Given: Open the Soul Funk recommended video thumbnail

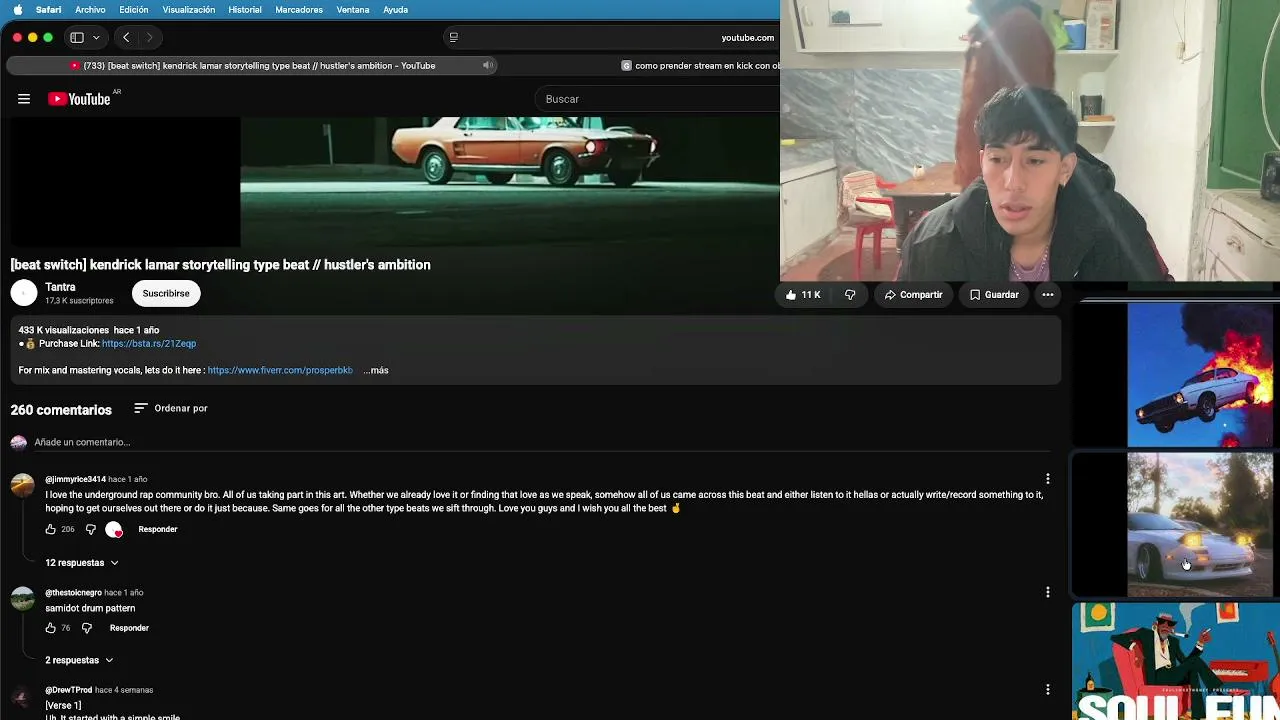Looking at the screenshot, I should 1176,661.
